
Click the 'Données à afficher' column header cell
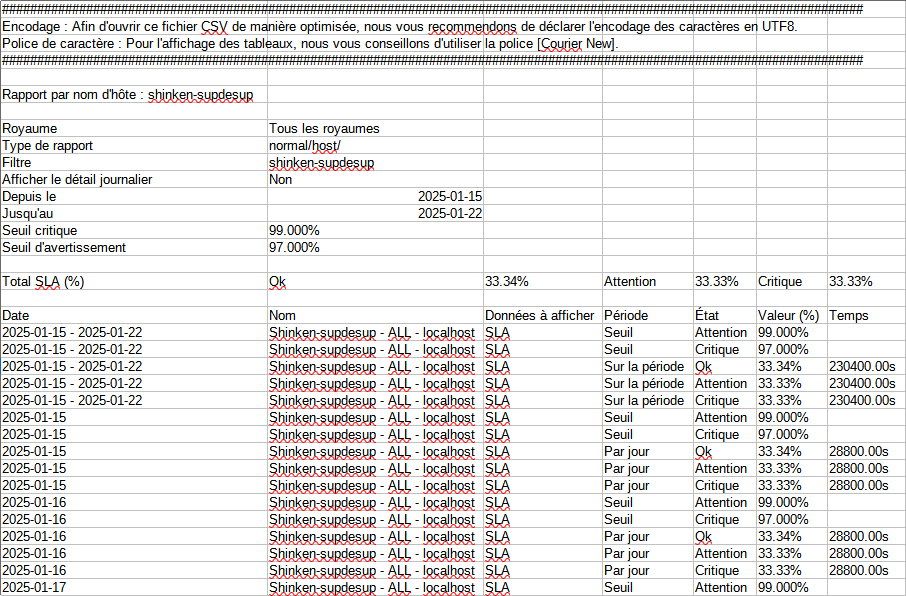point(539,315)
